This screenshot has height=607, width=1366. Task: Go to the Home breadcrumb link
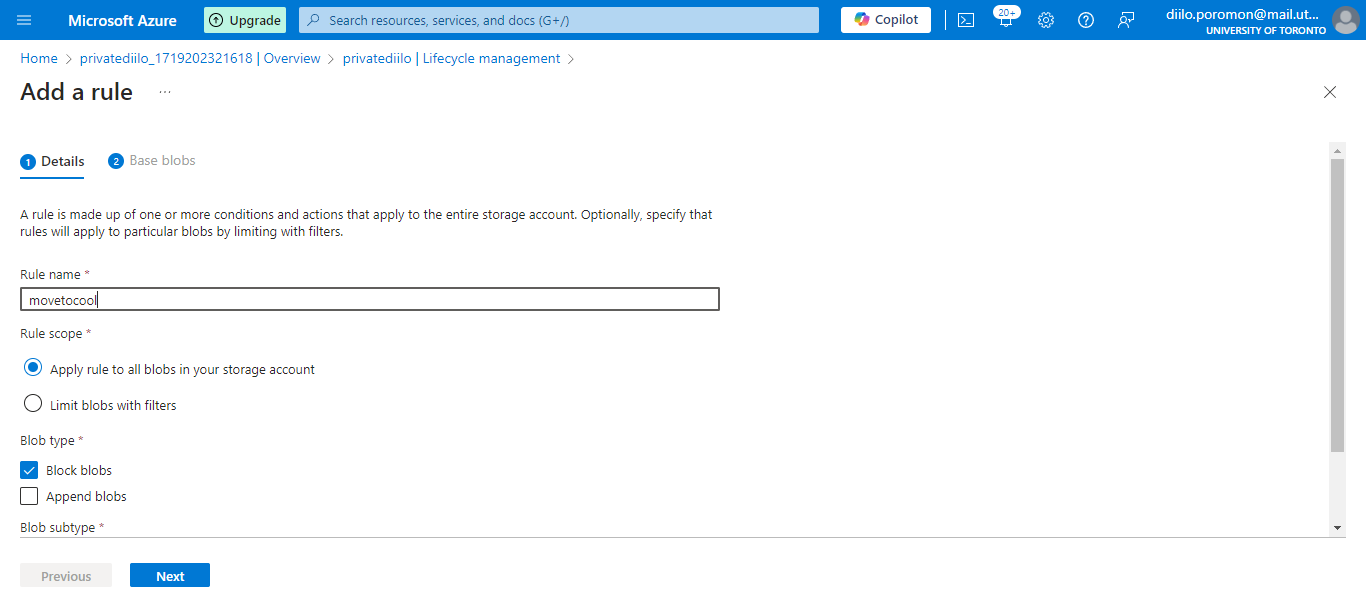coord(39,59)
